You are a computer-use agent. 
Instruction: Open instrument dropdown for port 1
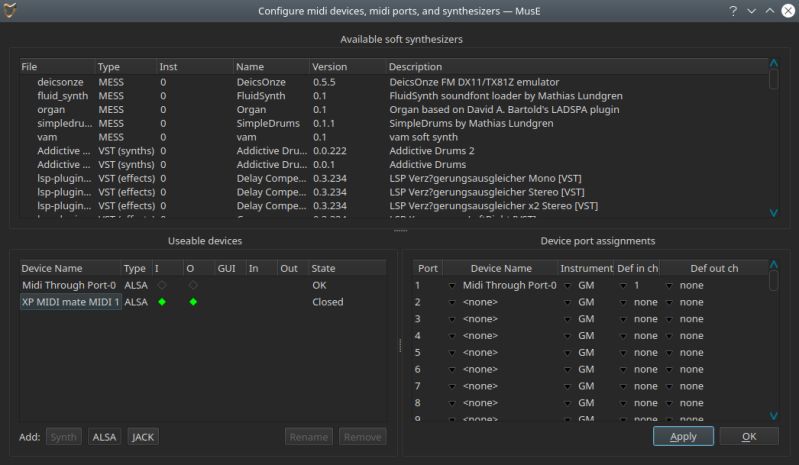click(568, 286)
